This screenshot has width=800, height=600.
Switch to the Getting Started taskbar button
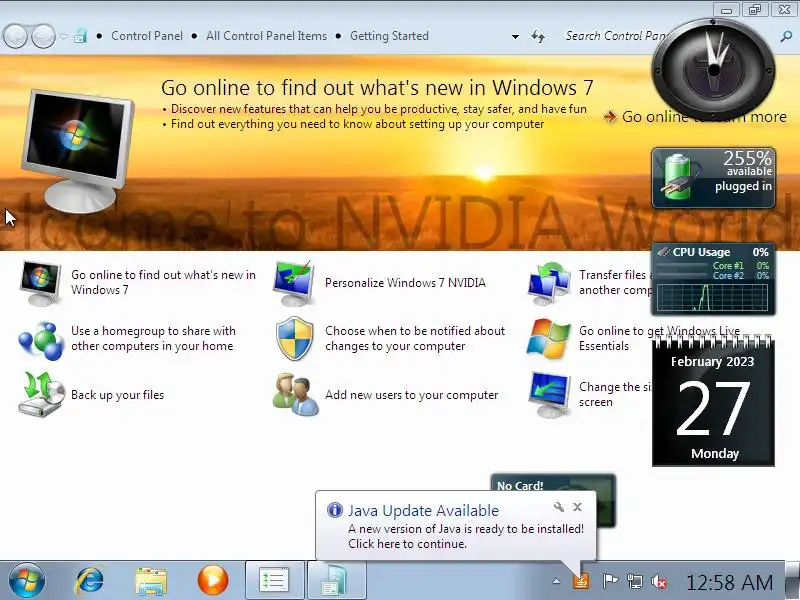(x=275, y=581)
